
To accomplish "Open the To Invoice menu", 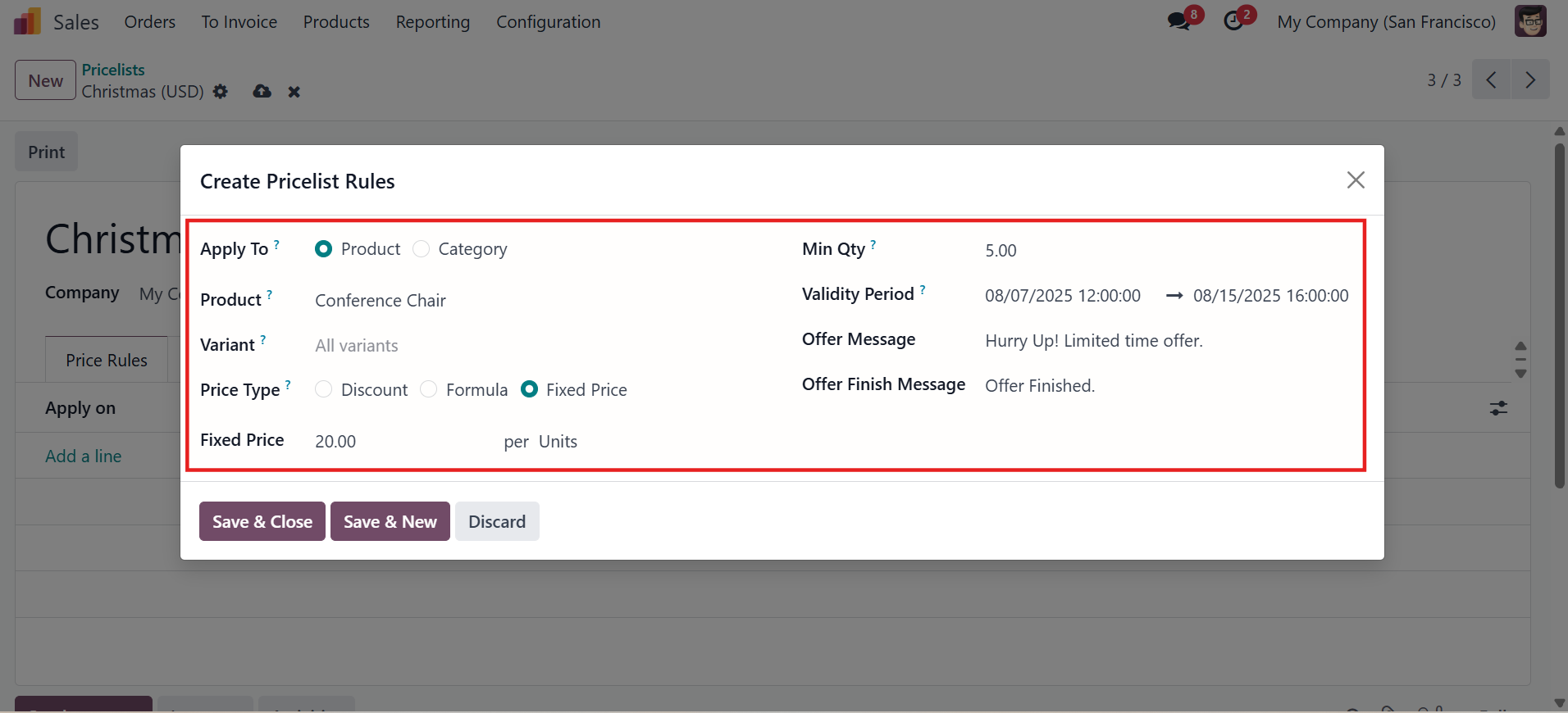I will [239, 22].
